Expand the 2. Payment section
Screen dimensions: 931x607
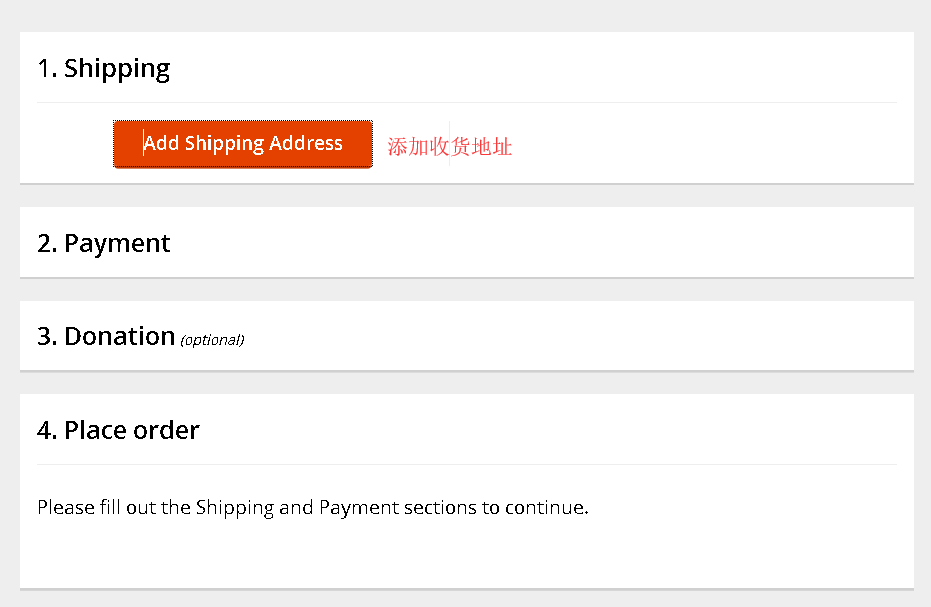(104, 243)
